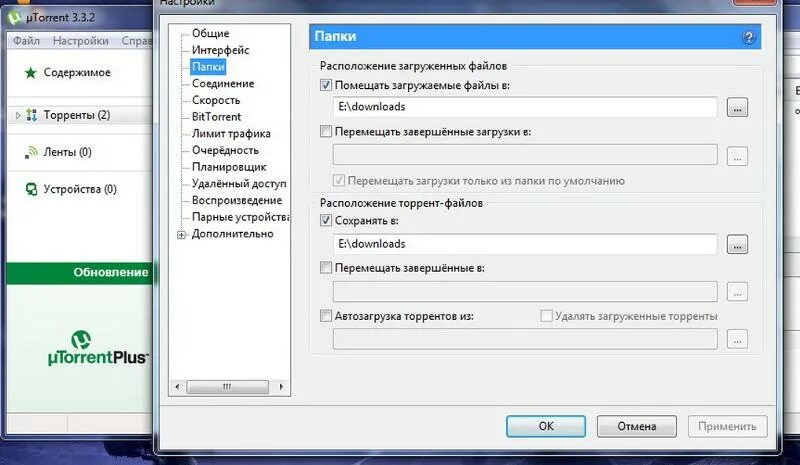Click the help question mark icon in Папки header
The width and height of the screenshot is (800, 465).
(x=748, y=37)
